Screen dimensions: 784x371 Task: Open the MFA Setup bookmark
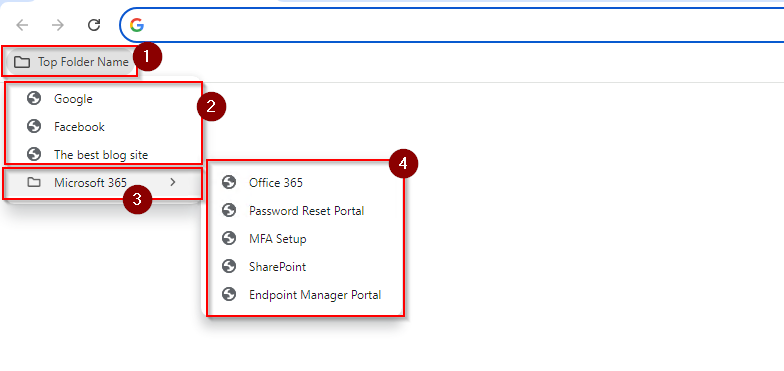click(x=305, y=239)
